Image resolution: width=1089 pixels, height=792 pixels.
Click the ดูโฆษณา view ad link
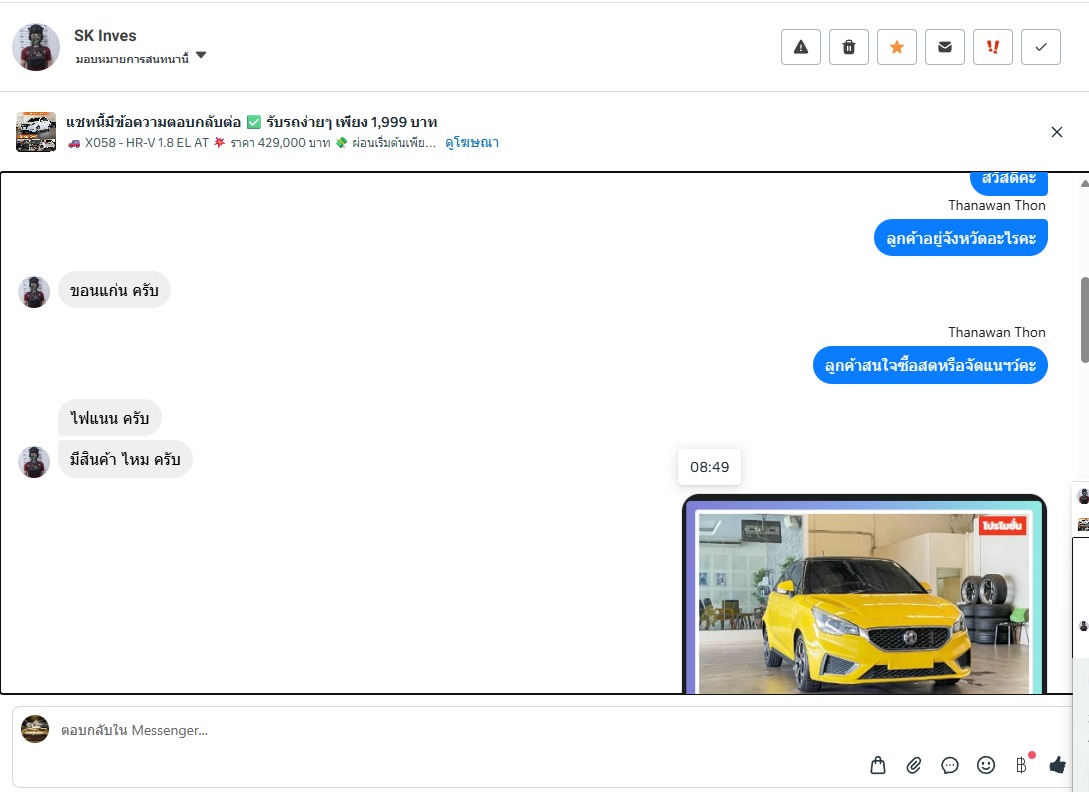[472, 143]
